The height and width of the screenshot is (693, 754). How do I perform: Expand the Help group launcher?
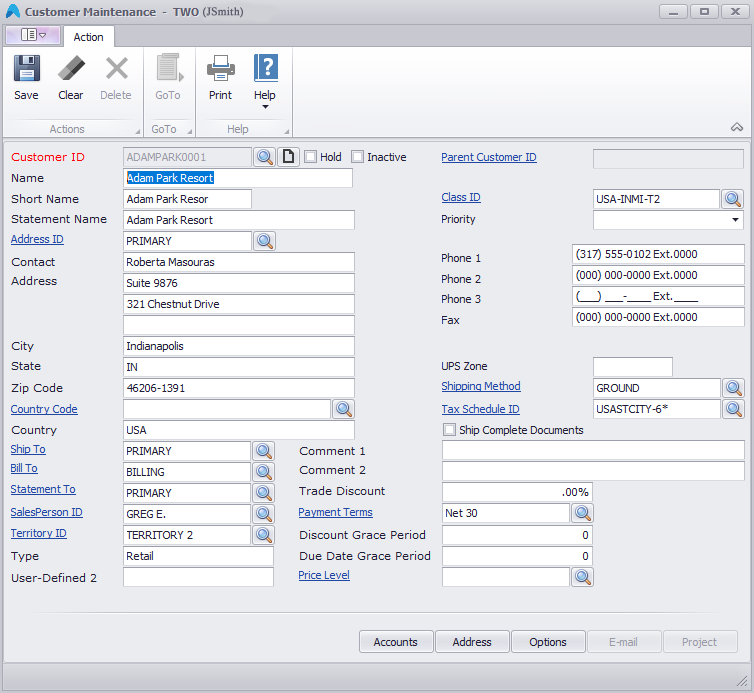pyautogui.click(x=287, y=131)
